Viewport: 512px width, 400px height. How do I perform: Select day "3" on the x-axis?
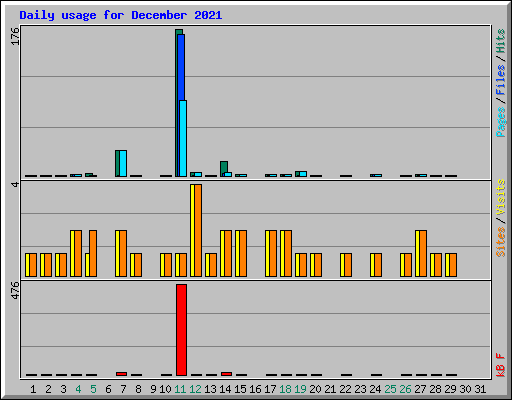coord(63,389)
